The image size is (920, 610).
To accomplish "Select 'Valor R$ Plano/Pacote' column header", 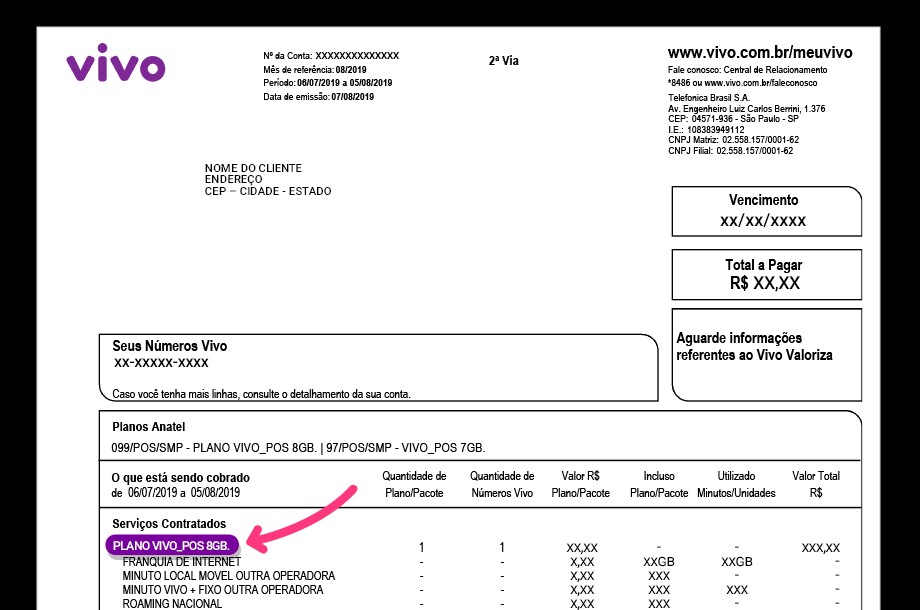I will tap(580, 484).
